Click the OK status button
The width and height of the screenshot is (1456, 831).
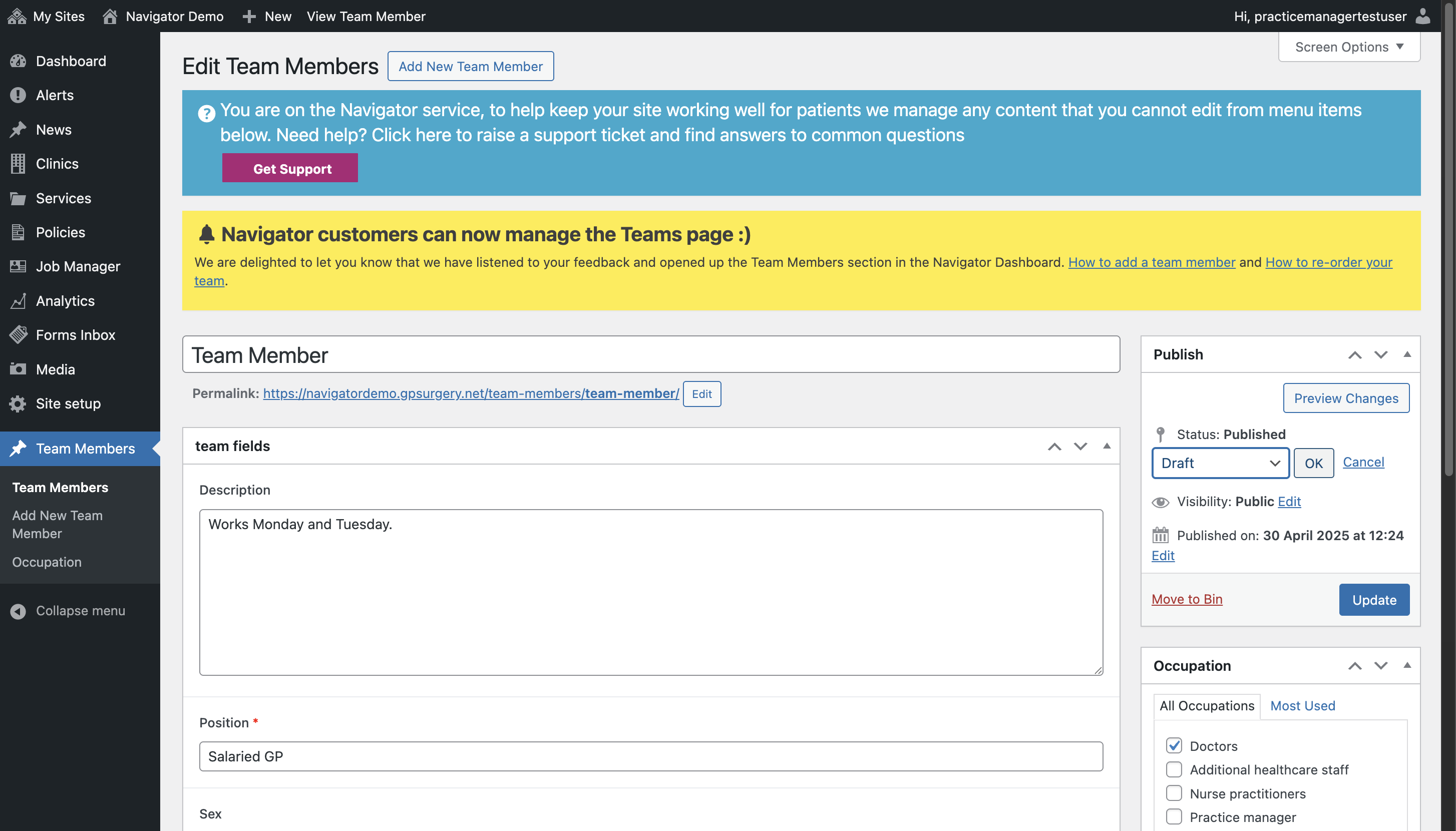coord(1313,463)
